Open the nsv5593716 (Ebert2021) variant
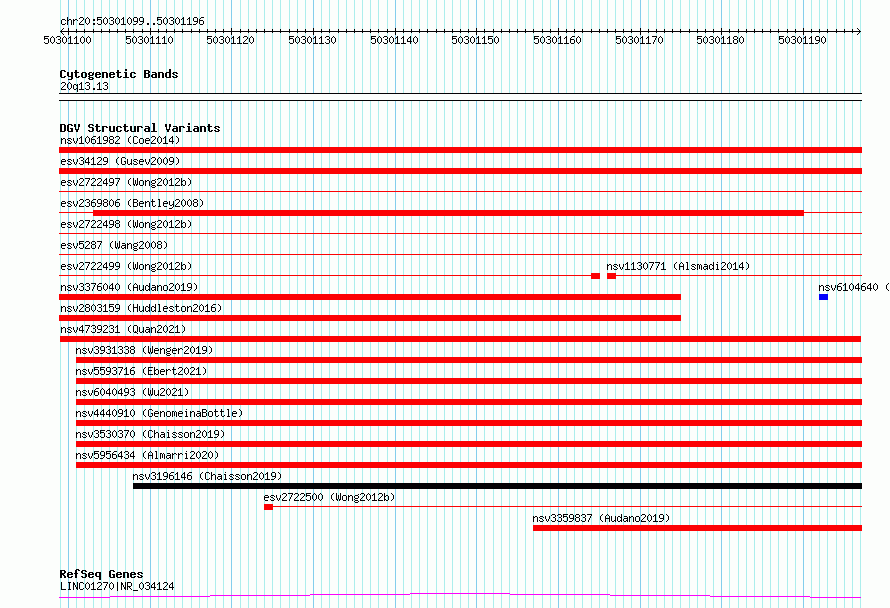Image resolution: width=890 pixels, height=608 pixels. click(141, 371)
